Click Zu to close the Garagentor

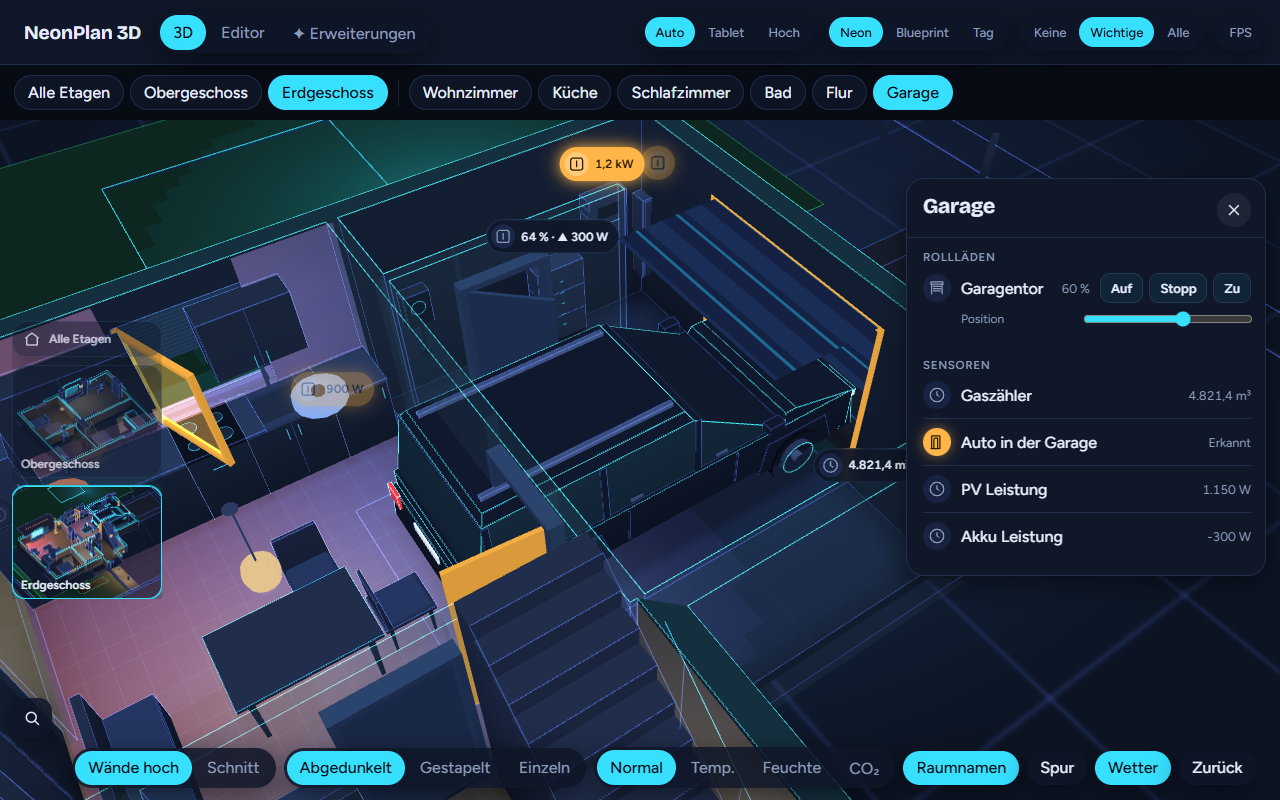[1232, 289]
